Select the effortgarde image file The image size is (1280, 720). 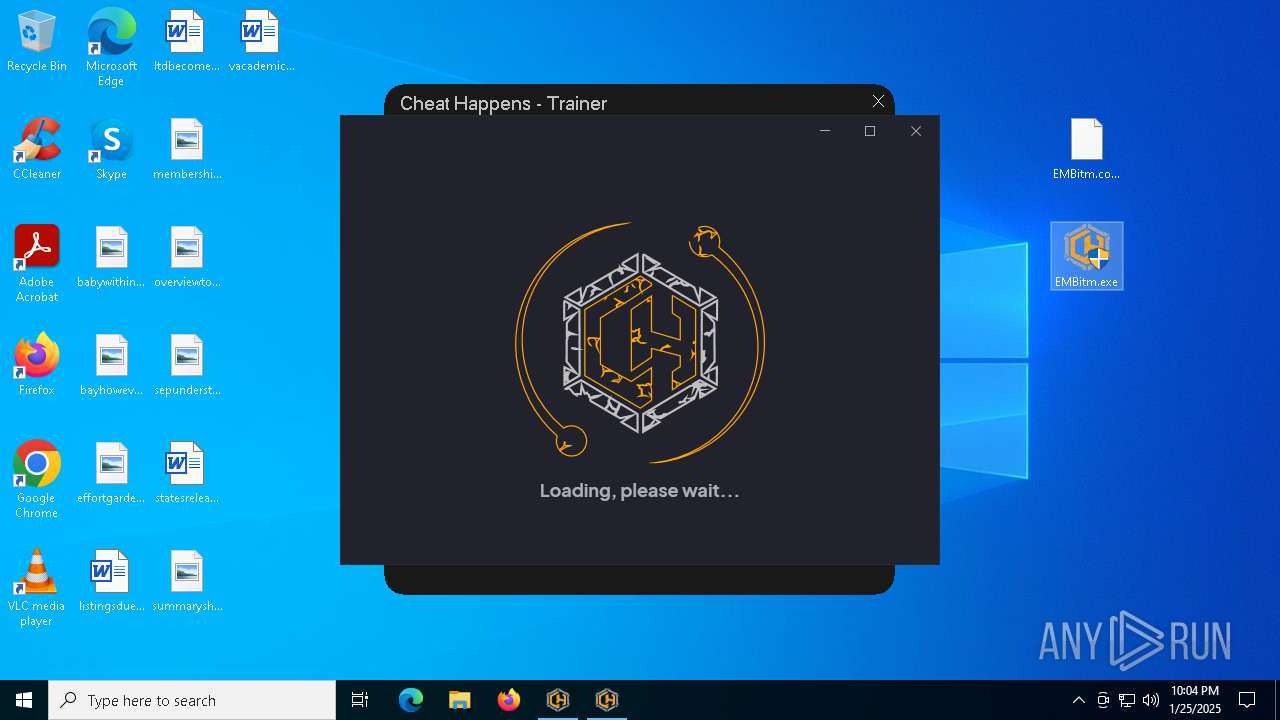click(x=111, y=474)
